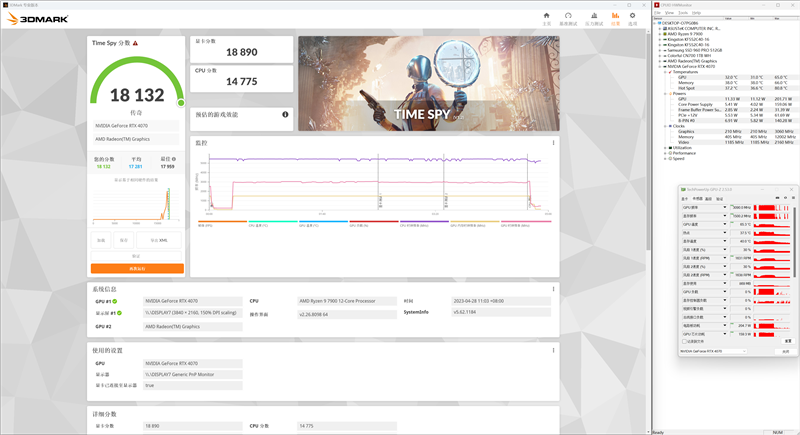Toggle the 记录到文件 checkbox in GPU-Z
This screenshot has height=435, width=800.
[x=684, y=342]
